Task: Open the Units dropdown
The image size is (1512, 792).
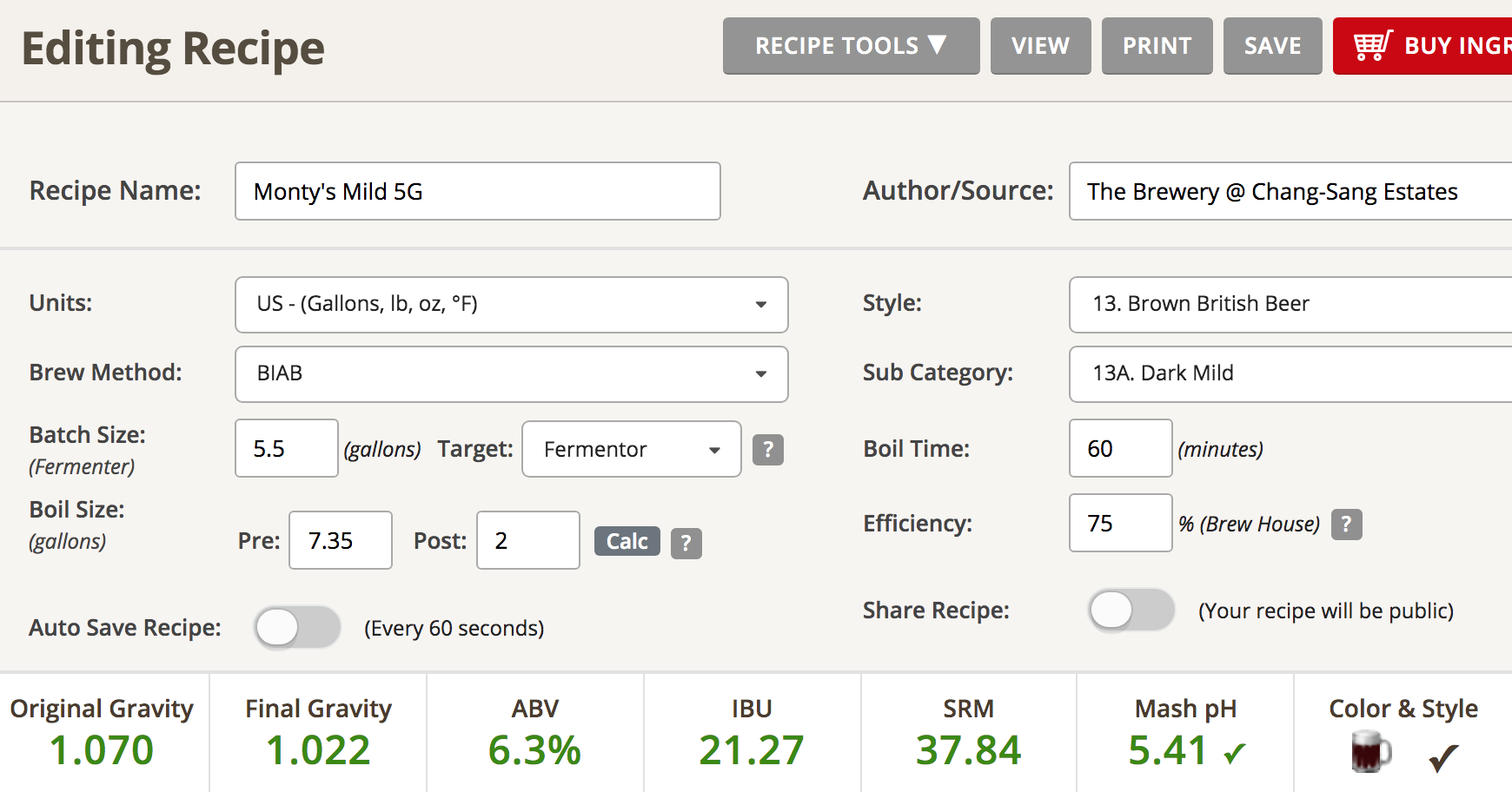Action: coord(511,305)
